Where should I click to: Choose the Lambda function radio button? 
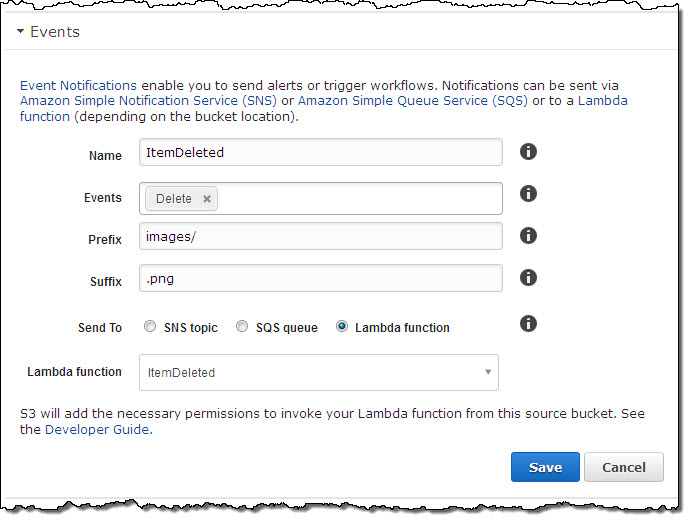tap(342, 327)
